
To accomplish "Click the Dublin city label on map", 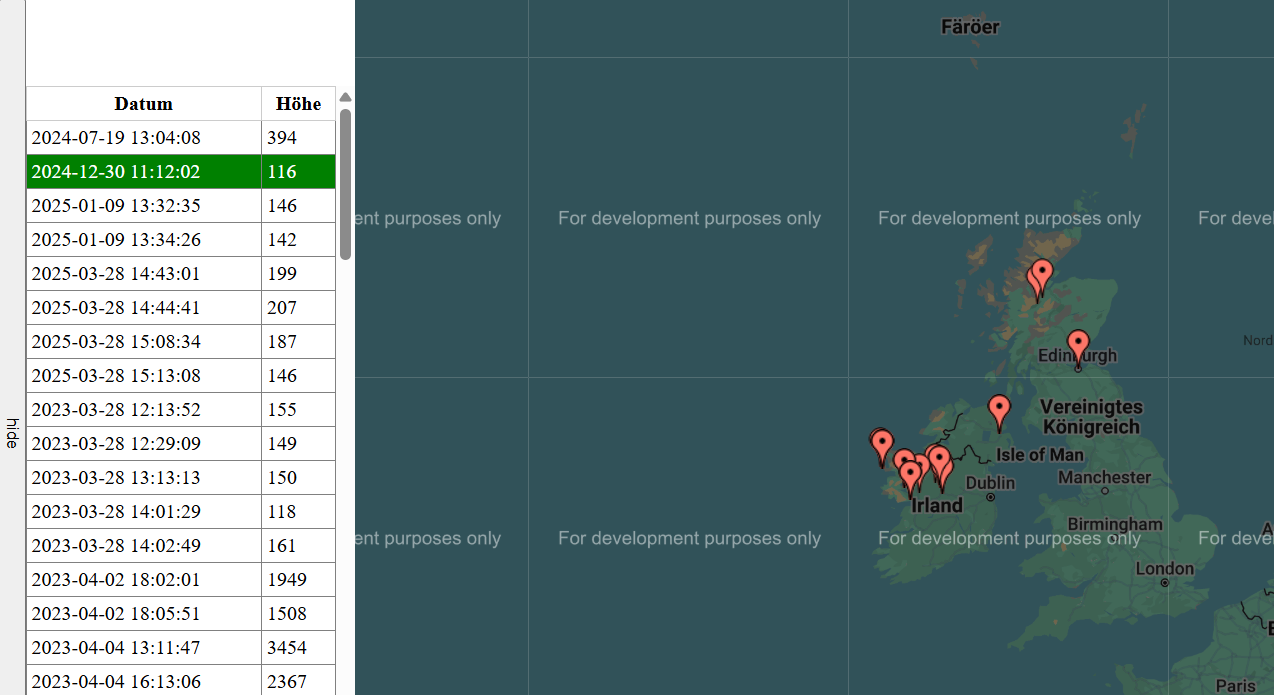I will [x=990, y=483].
